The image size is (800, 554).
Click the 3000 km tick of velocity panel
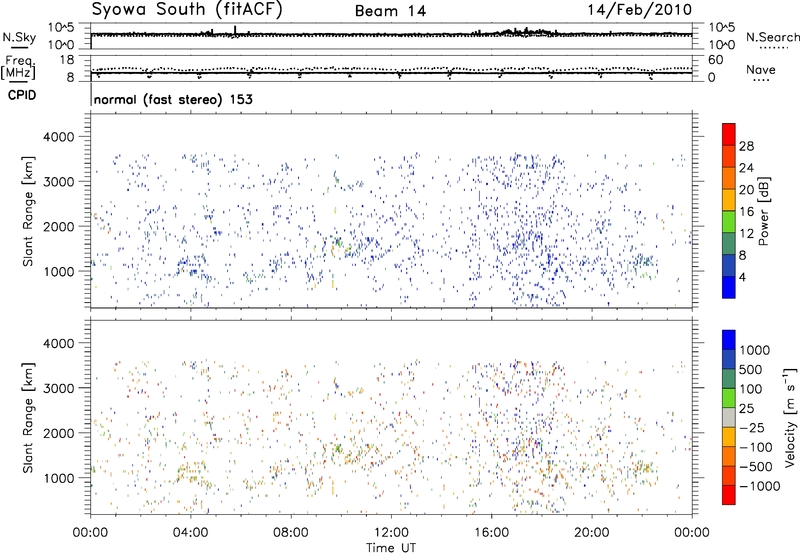(x=59, y=388)
